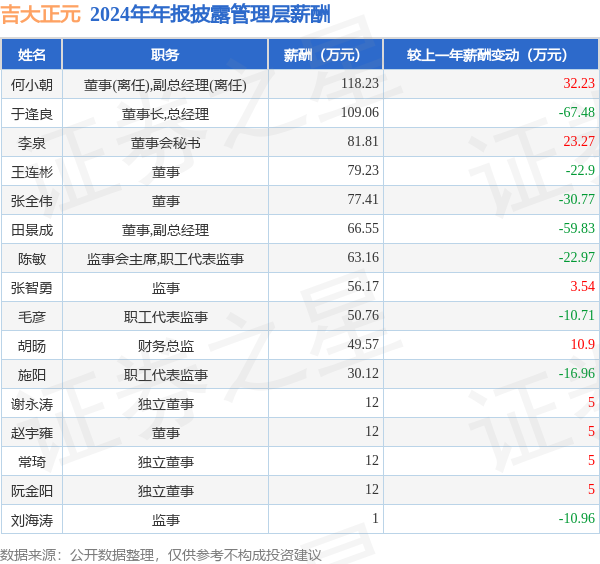Click salary value 49.57
600x564 pixels.
(363, 344)
